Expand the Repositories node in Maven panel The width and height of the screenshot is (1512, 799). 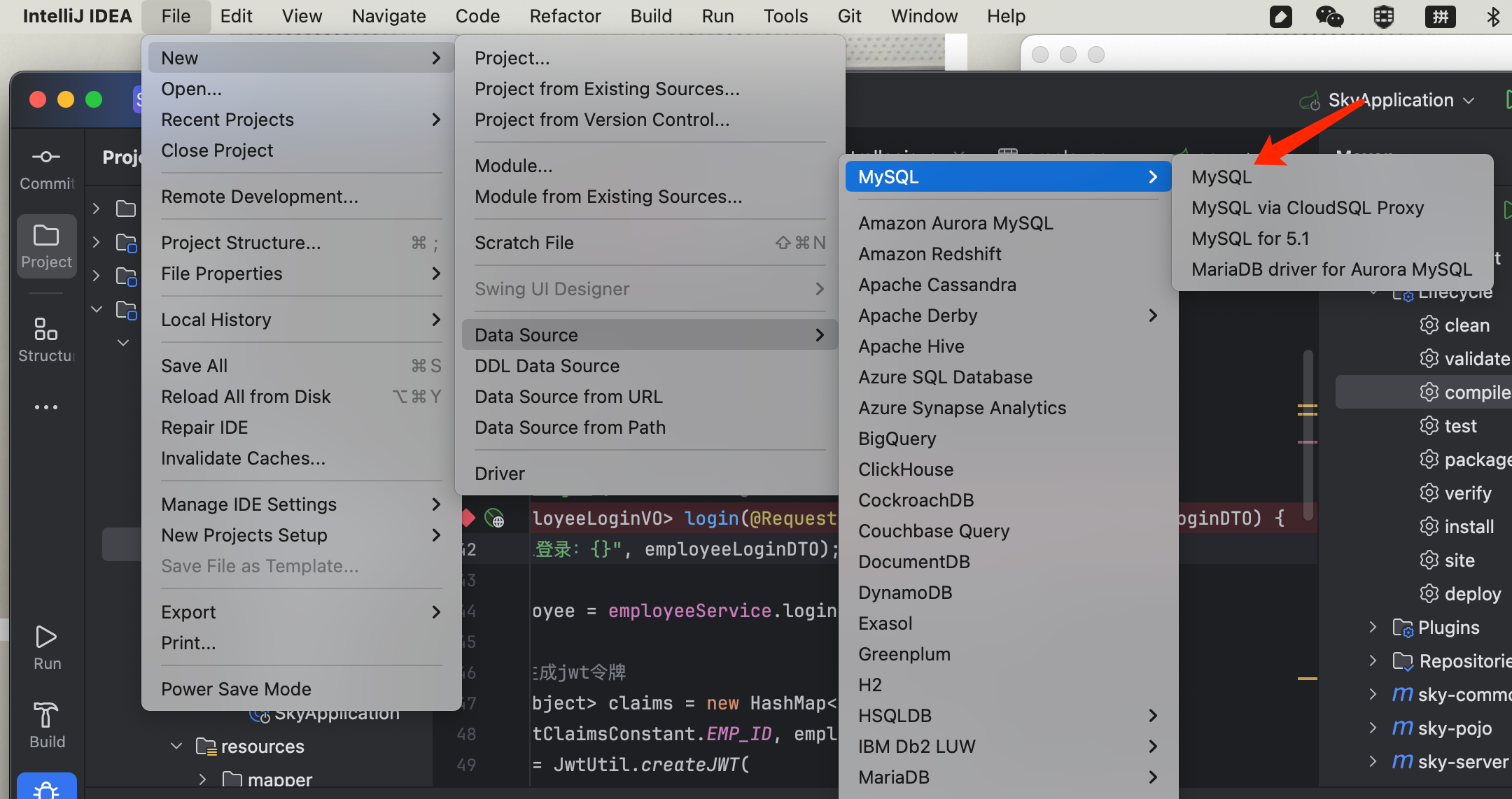coord(1373,661)
